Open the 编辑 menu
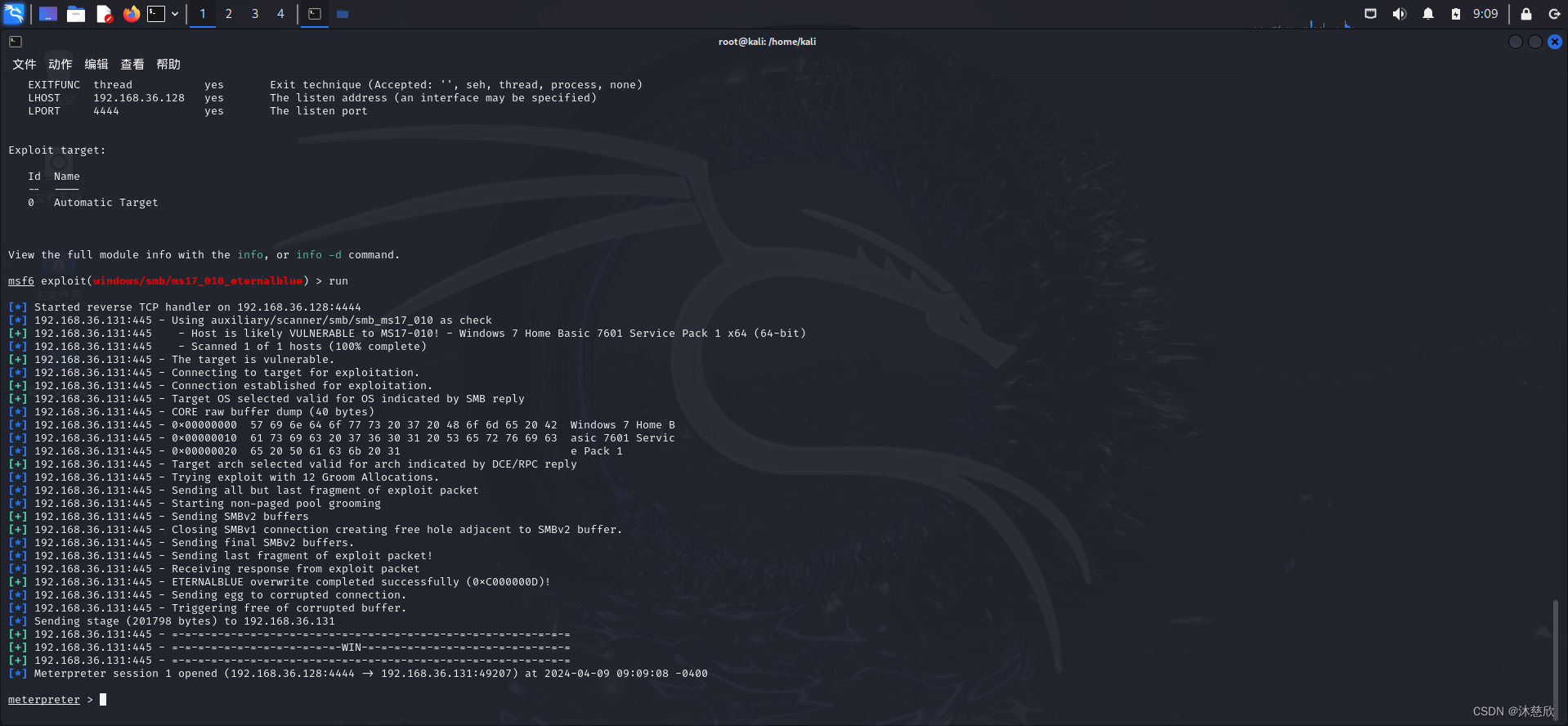Viewport: 1568px width, 726px height. pos(96,65)
